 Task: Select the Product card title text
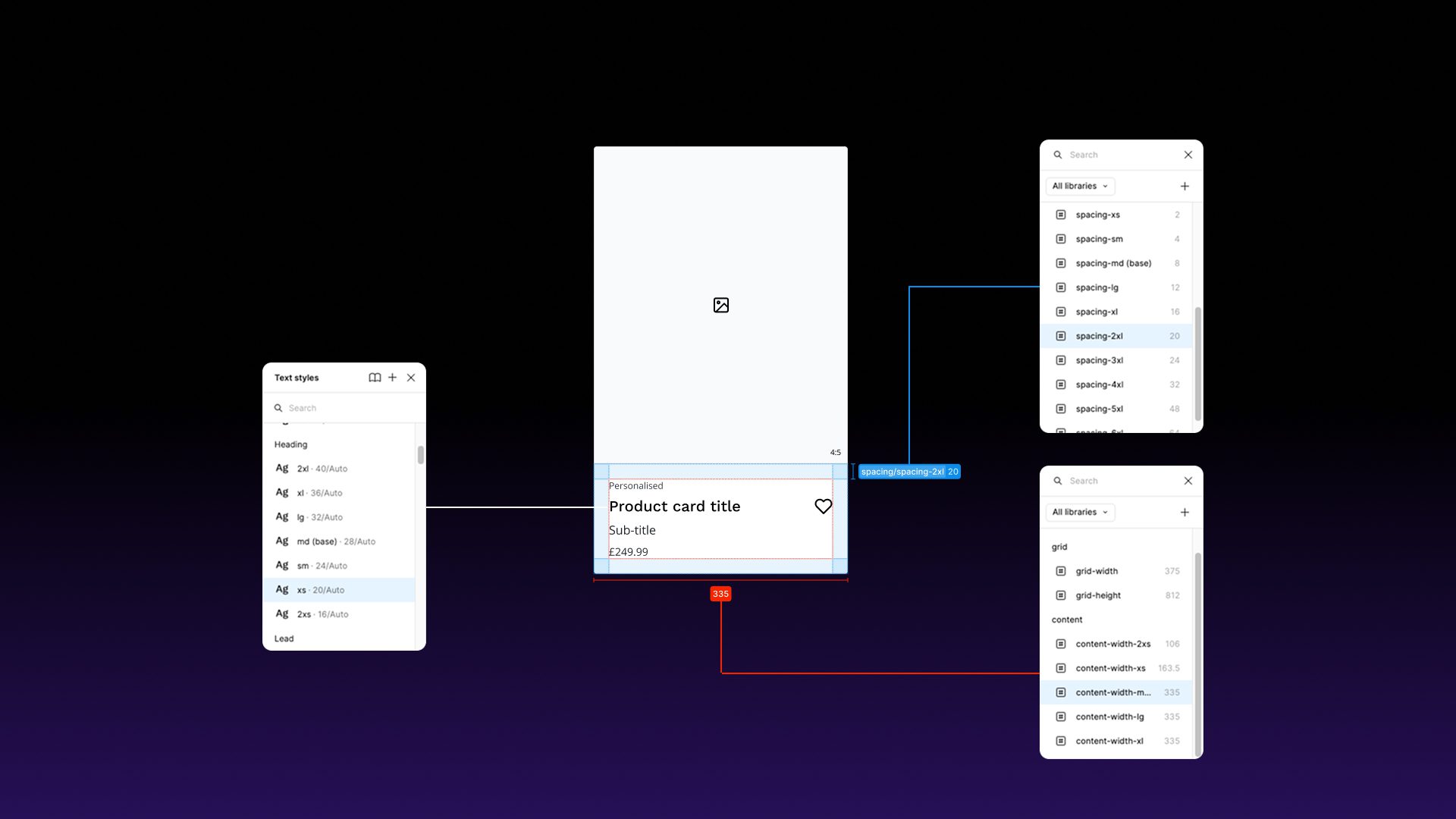(675, 507)
